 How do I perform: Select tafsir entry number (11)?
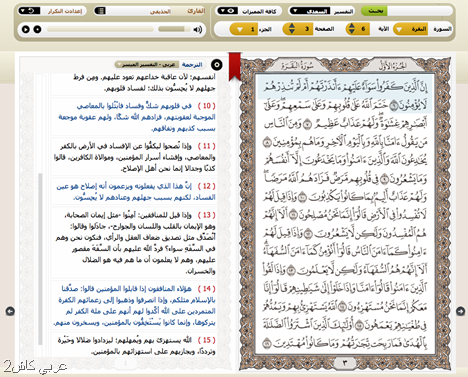coord(134,157)
